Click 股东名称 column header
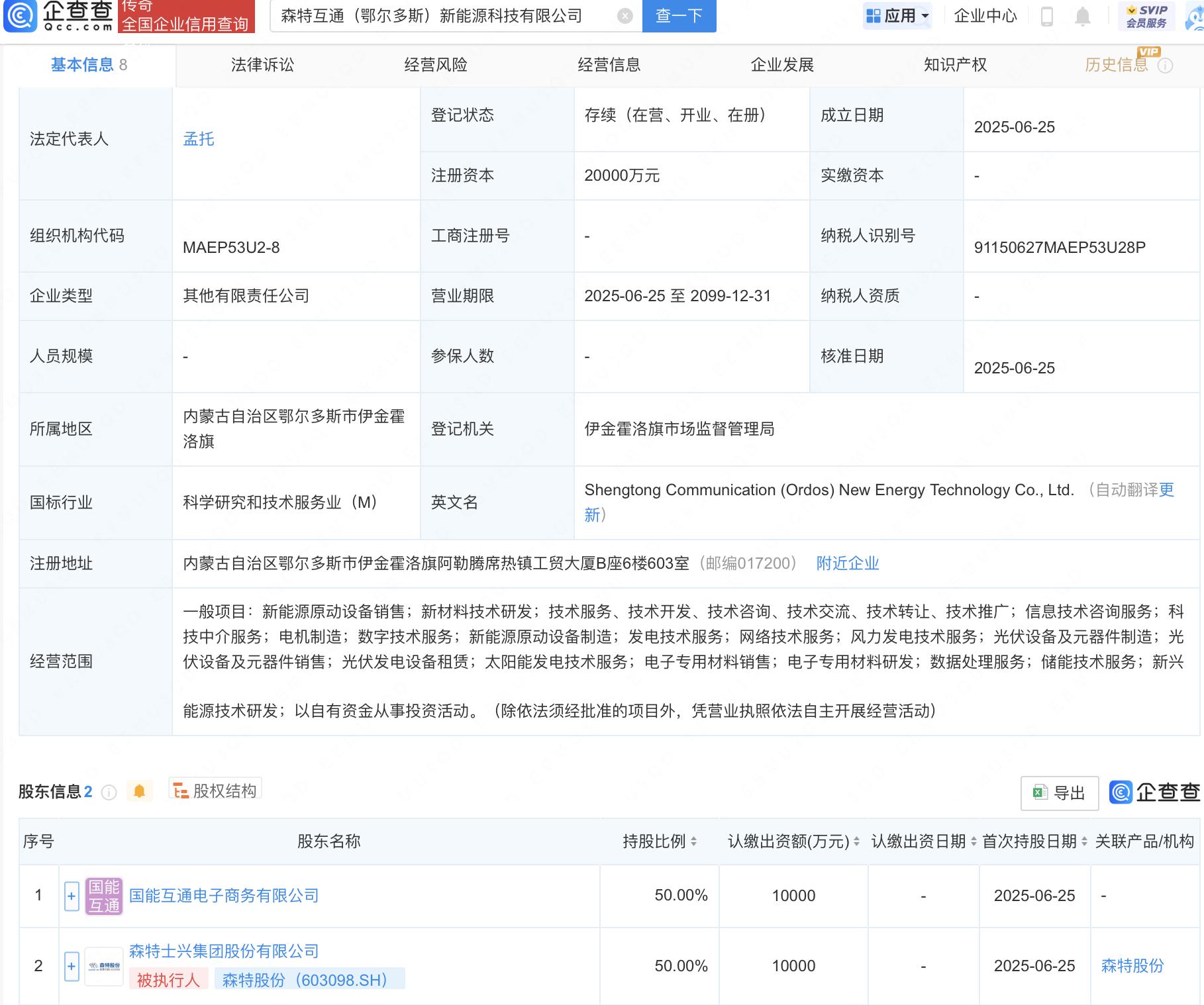This screenshot has height=1005, width=1204. (x=329, y=841)
